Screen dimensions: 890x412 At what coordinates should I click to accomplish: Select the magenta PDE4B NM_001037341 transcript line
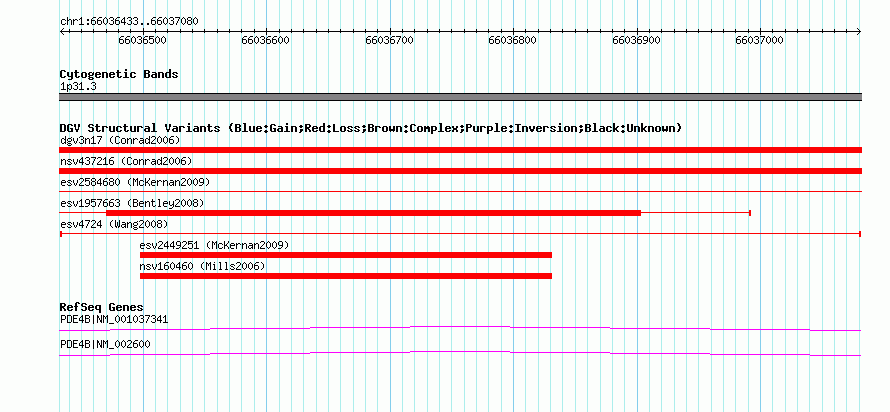click(x=460, y=328)
